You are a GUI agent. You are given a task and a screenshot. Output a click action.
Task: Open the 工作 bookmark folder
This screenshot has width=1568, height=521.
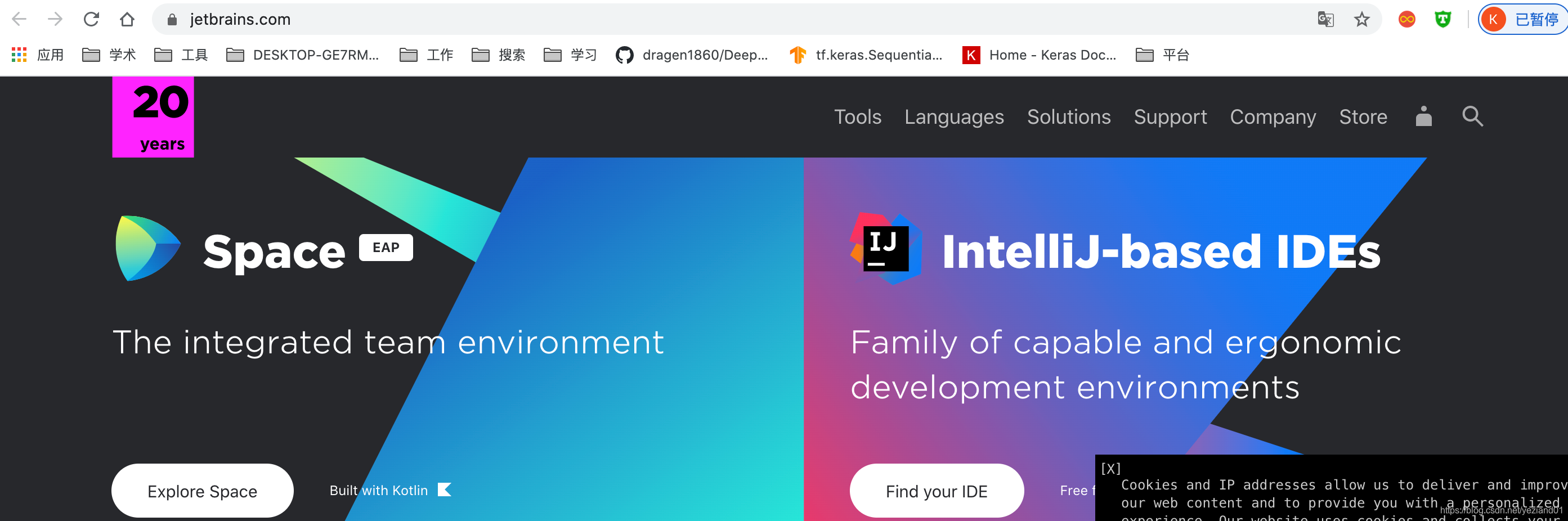[427, 55]
